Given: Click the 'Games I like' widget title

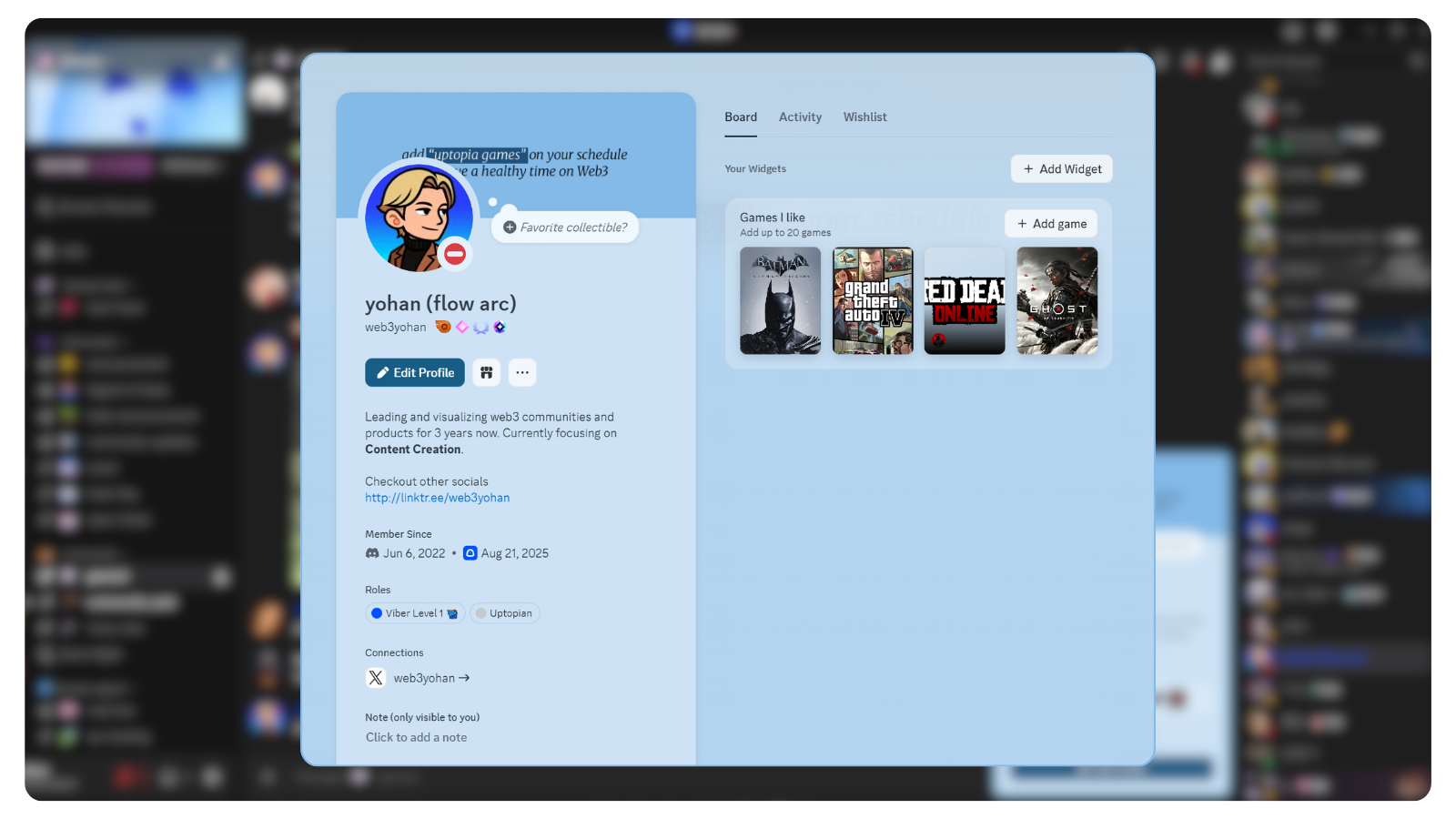Looking at the screenshot, I should pos(773,217).
